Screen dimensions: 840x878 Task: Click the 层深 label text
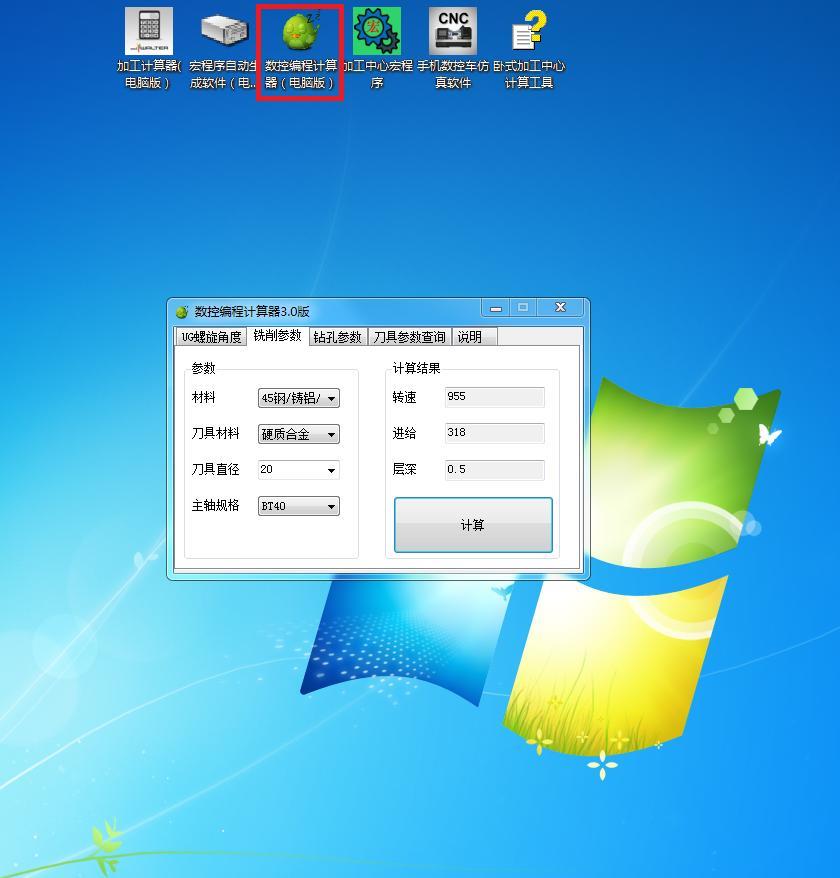pyautogui.click(x=404, y=469)
